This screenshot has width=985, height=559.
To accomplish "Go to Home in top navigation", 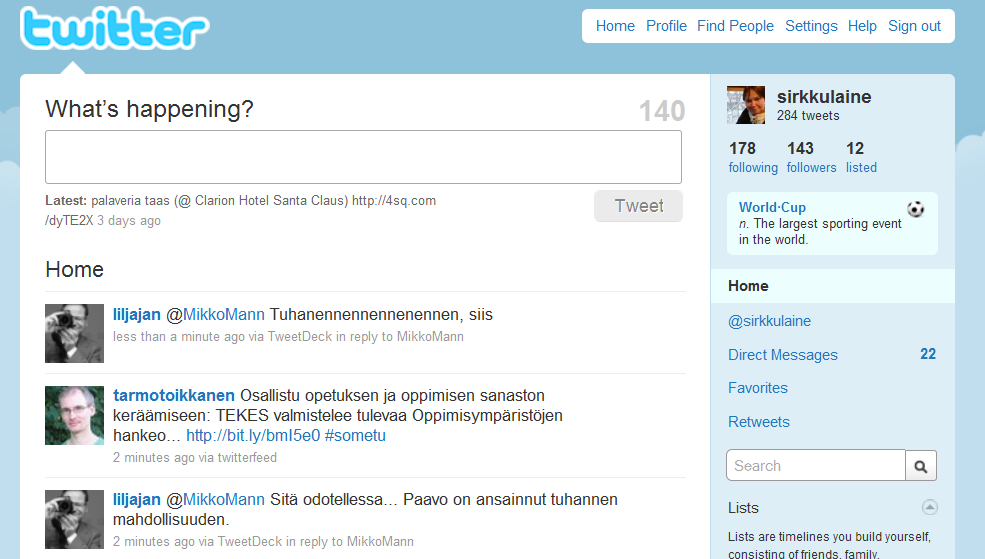I will click(x=615, y=26).
